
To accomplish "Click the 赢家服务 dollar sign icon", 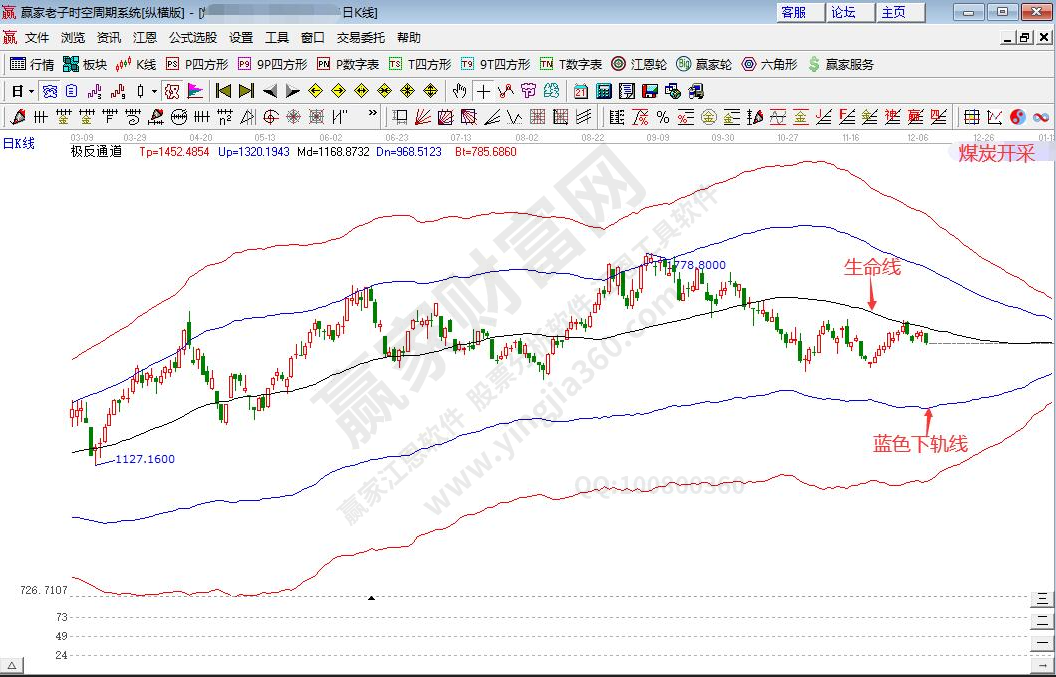I will 814,64.
